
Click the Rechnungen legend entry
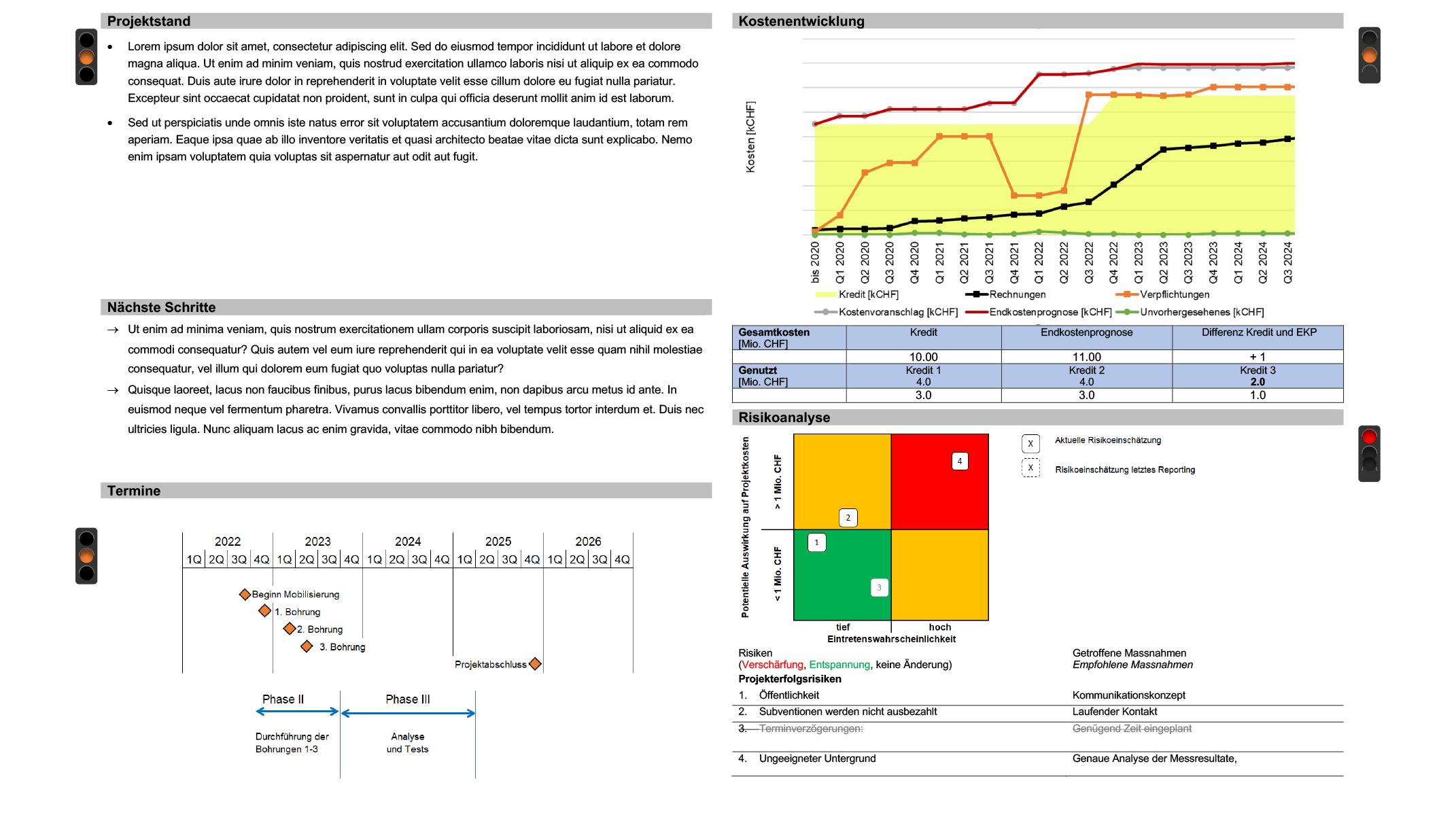pos(1005,294)
